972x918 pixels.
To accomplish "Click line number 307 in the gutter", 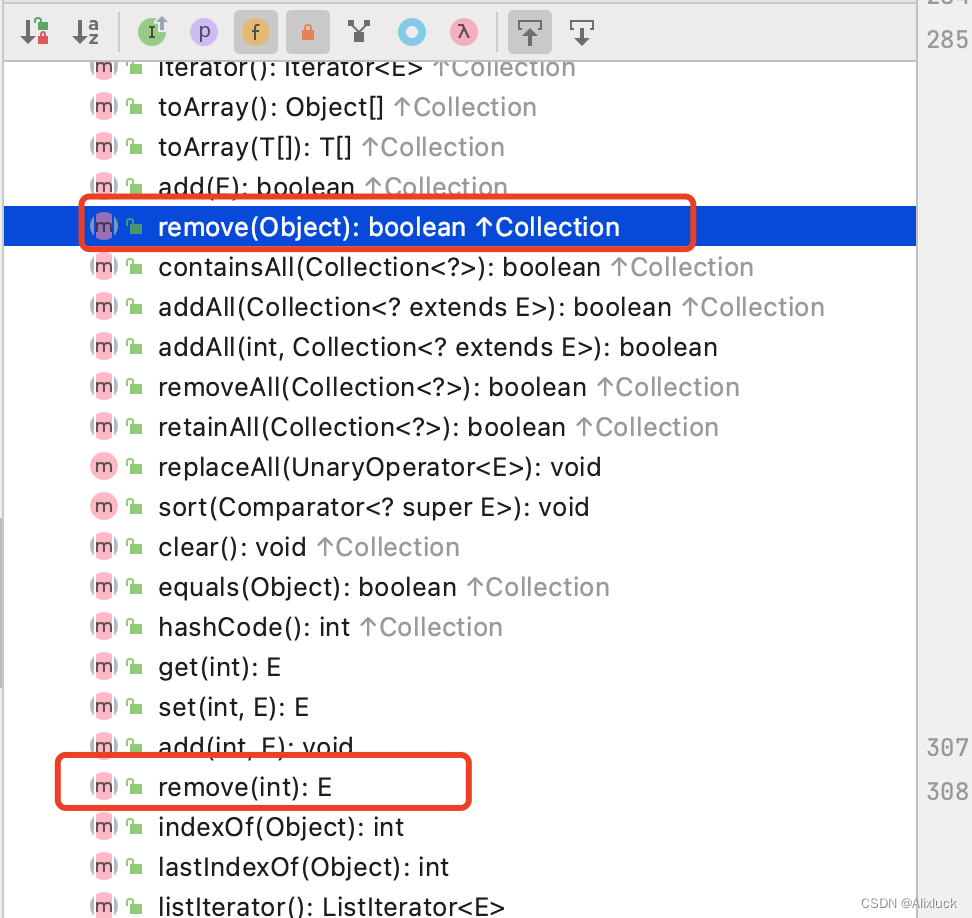I will pyautogui.click(x=947, y=748).
